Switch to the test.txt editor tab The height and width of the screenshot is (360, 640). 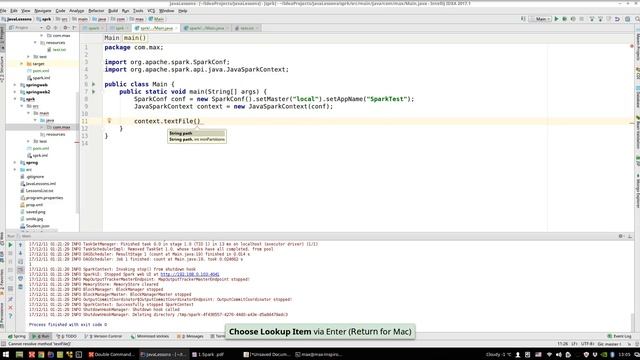pyautogui.click(x=248, y=28)
